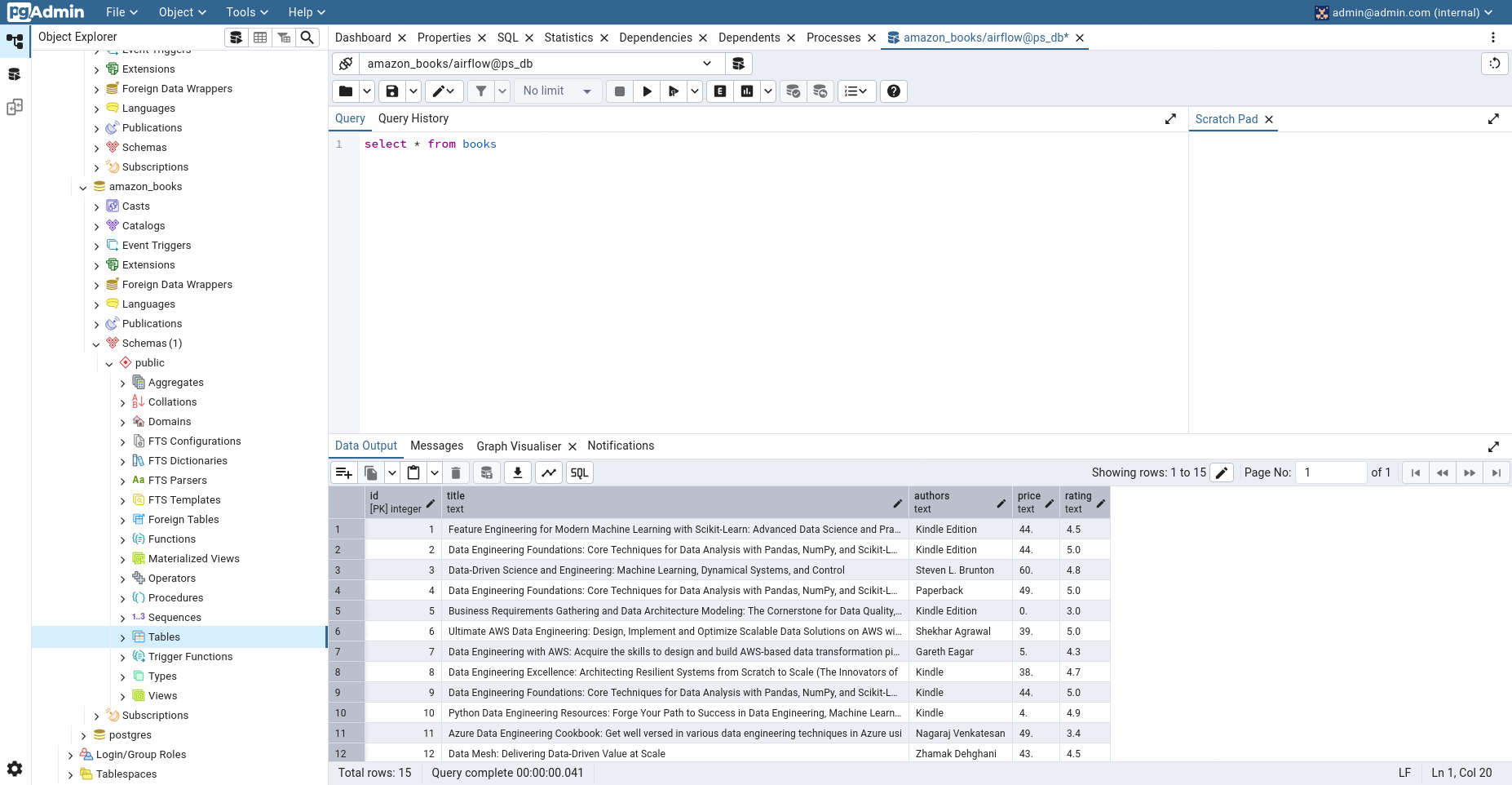Open execute options dropdown arrow

click(694, 91)
